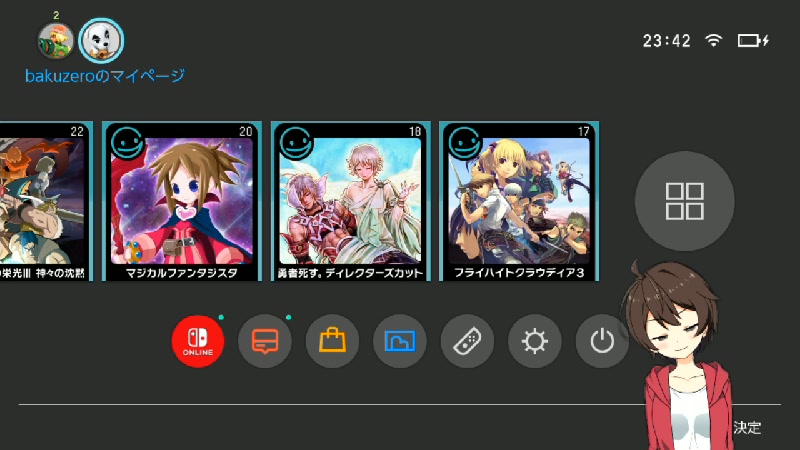800x450 pixels.
Task: Open the Controllers icon
Action: [467, 341]
